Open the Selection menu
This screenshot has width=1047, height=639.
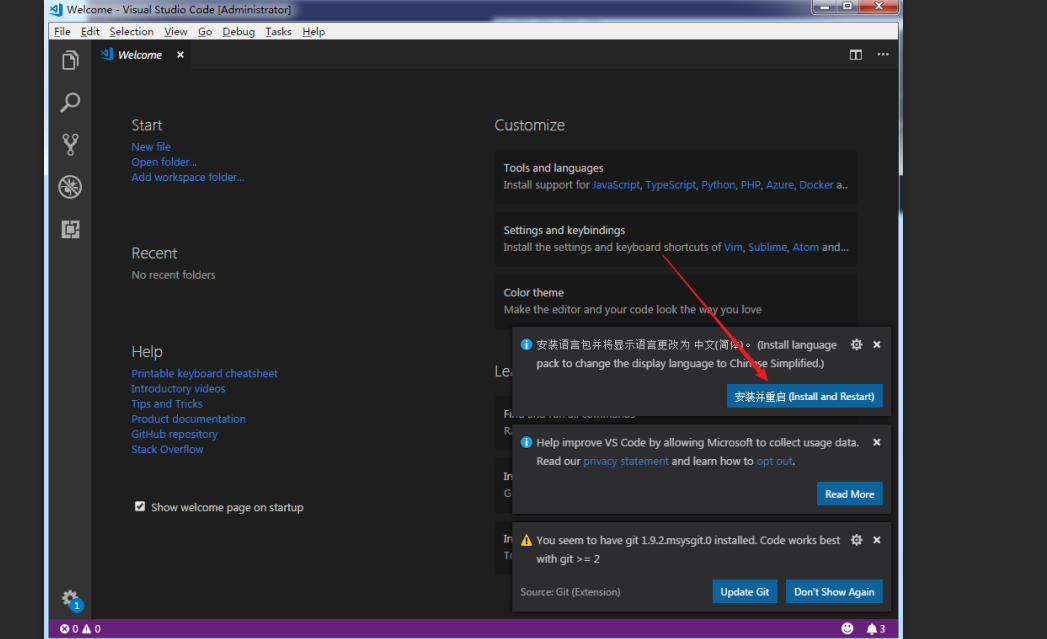coord(132,31)
